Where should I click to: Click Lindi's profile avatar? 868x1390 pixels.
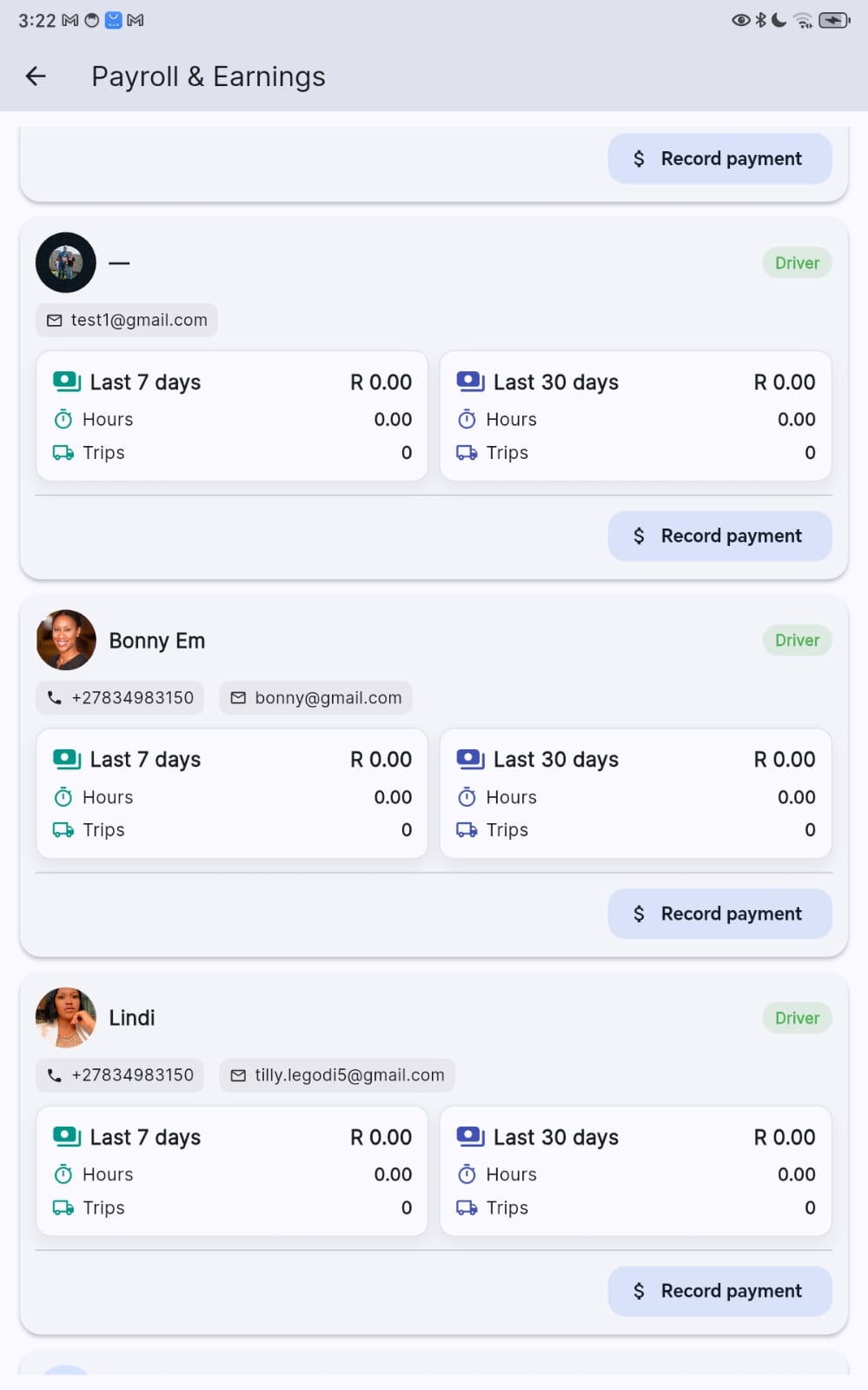[66, 1018]
